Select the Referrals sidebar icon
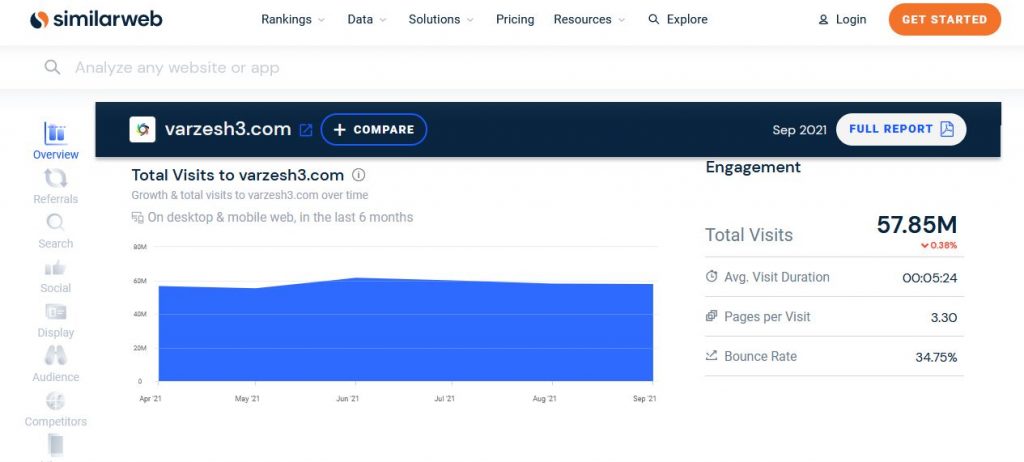This screenshot has height=462, width=1024. pyautogui.click(x=56, y=179)
